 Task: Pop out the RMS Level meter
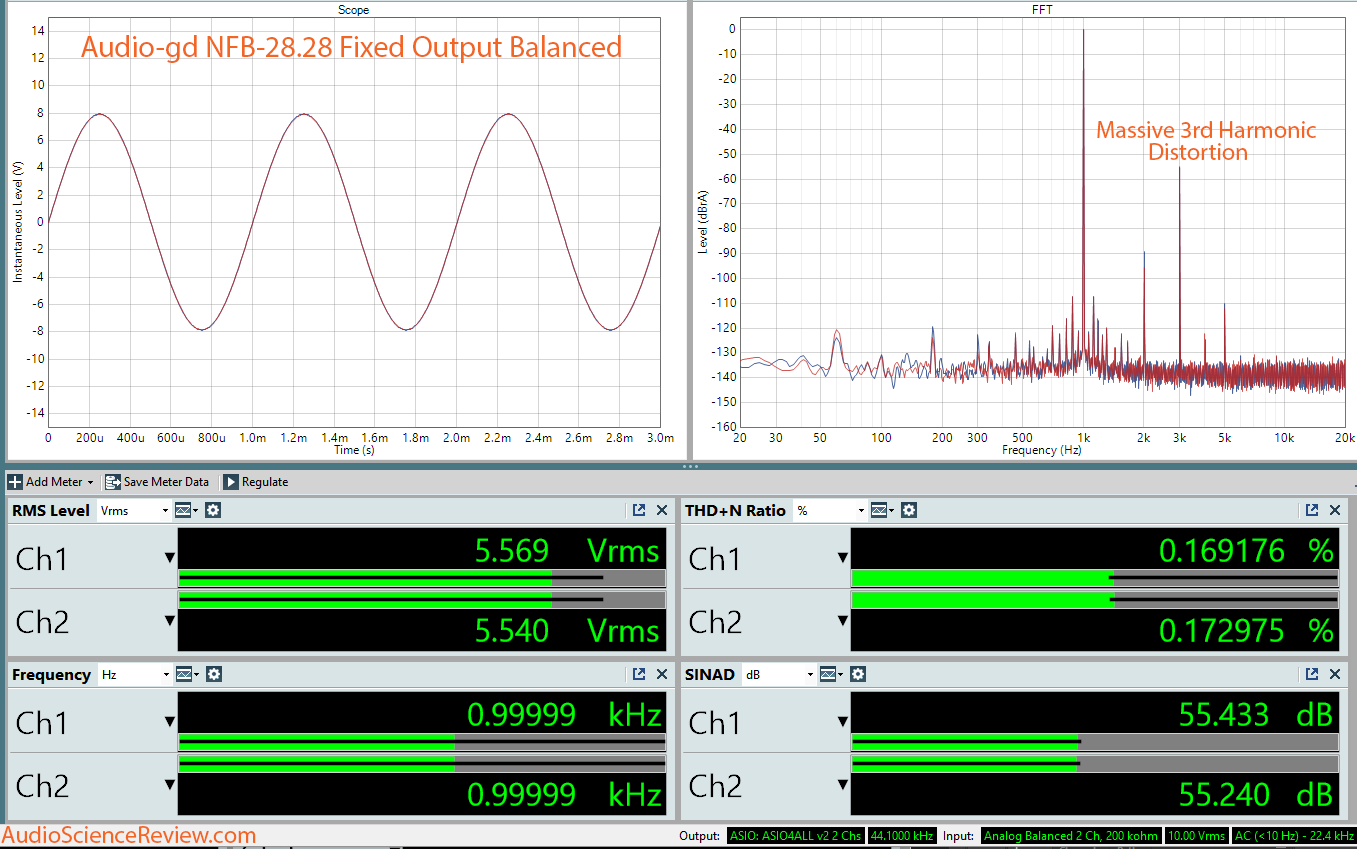639,510
